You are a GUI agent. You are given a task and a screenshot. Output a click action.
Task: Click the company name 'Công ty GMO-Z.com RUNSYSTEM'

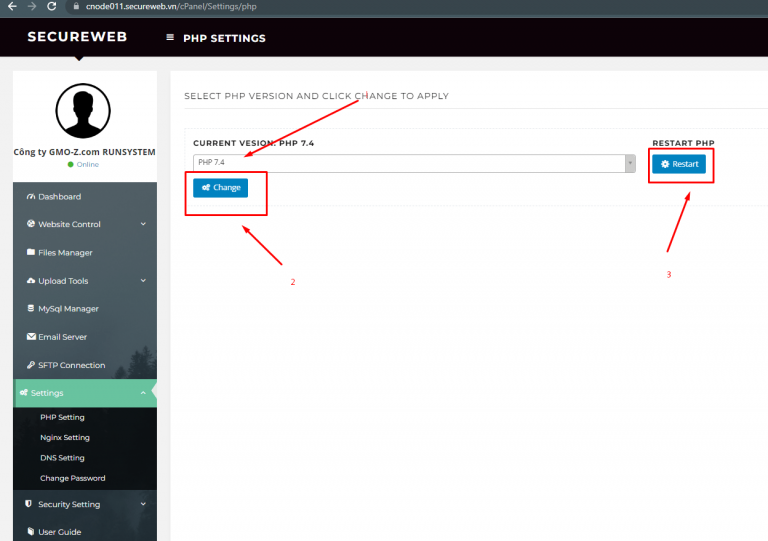(x=84, y=152)
